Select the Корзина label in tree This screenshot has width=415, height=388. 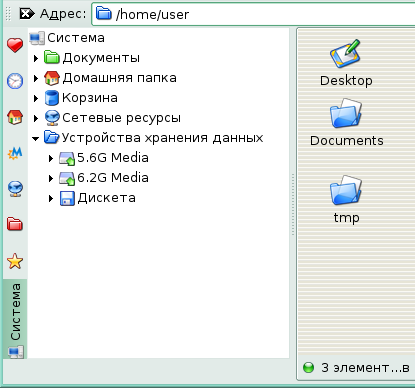(90, 98)
